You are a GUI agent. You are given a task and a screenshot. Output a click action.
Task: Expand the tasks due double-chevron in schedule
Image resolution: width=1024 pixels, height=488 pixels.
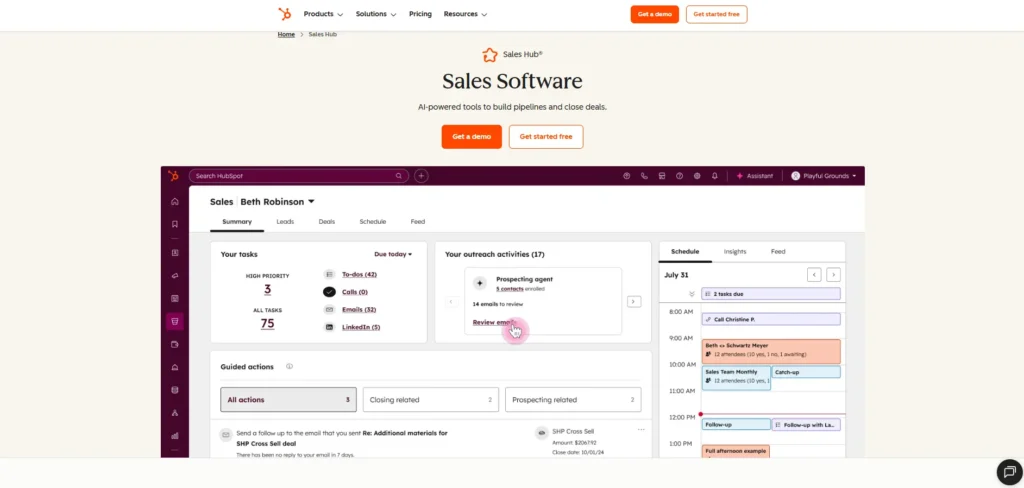coord(692,294)
